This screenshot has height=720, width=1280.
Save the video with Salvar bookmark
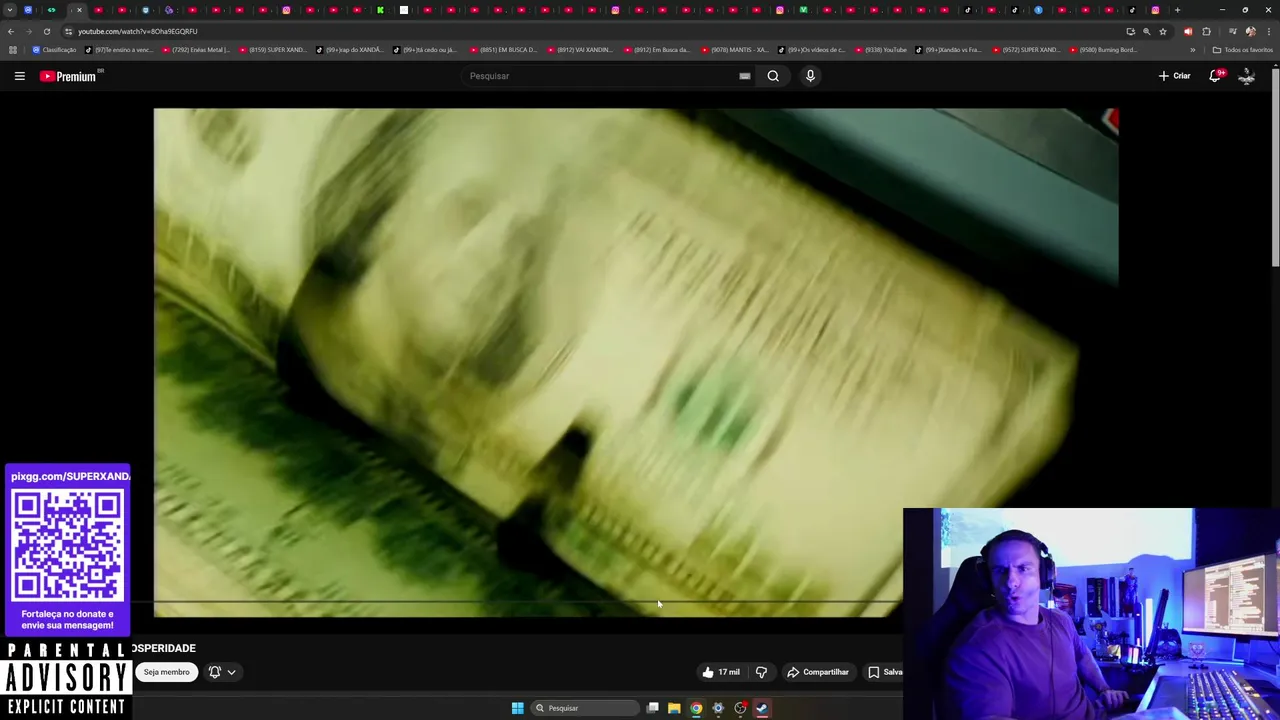(x=885, y=672)
